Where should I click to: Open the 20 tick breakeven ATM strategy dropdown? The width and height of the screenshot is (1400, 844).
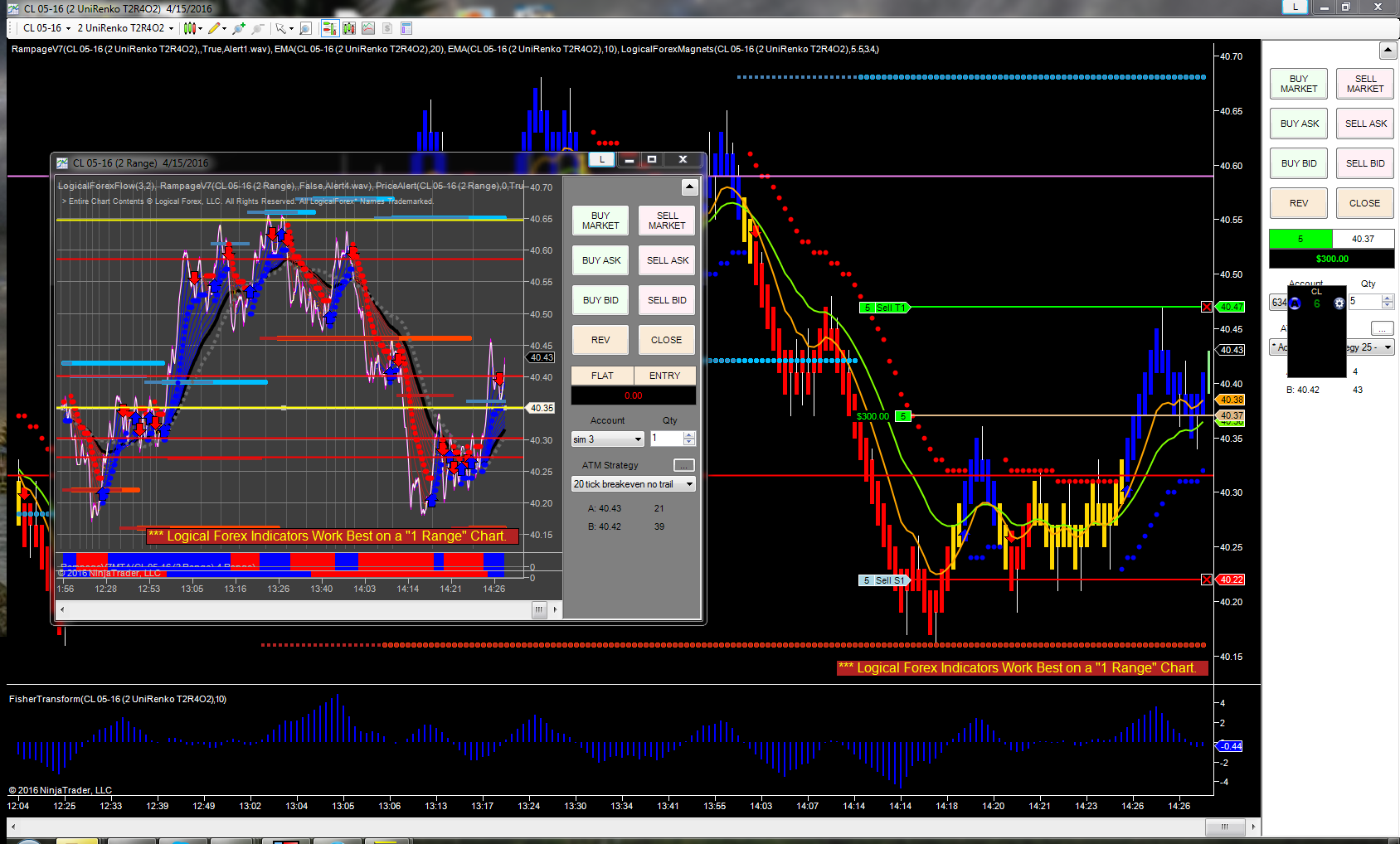pyautogui.click(x=634, y=484)
